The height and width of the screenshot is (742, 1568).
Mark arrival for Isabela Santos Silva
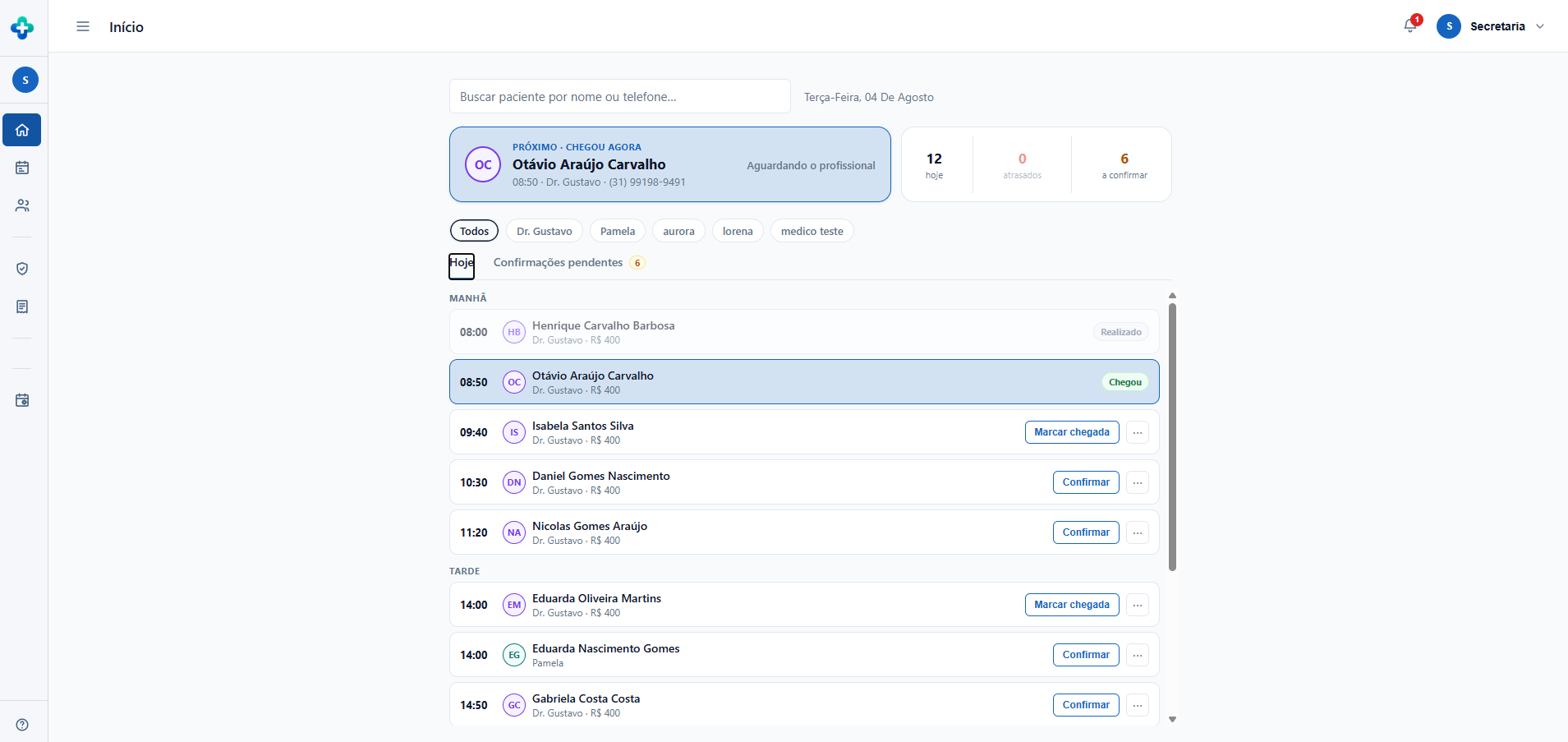coord(1072,432)
